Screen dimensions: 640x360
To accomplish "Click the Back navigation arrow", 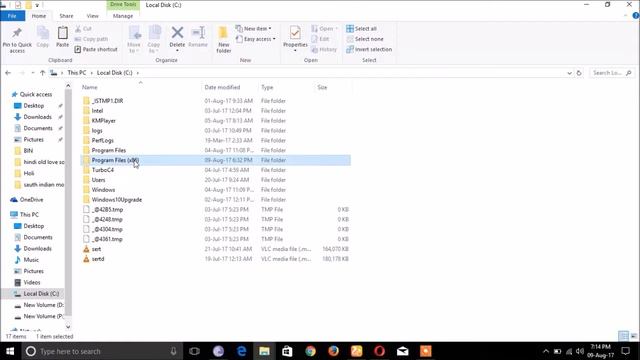I will click(x=8, y=73).
